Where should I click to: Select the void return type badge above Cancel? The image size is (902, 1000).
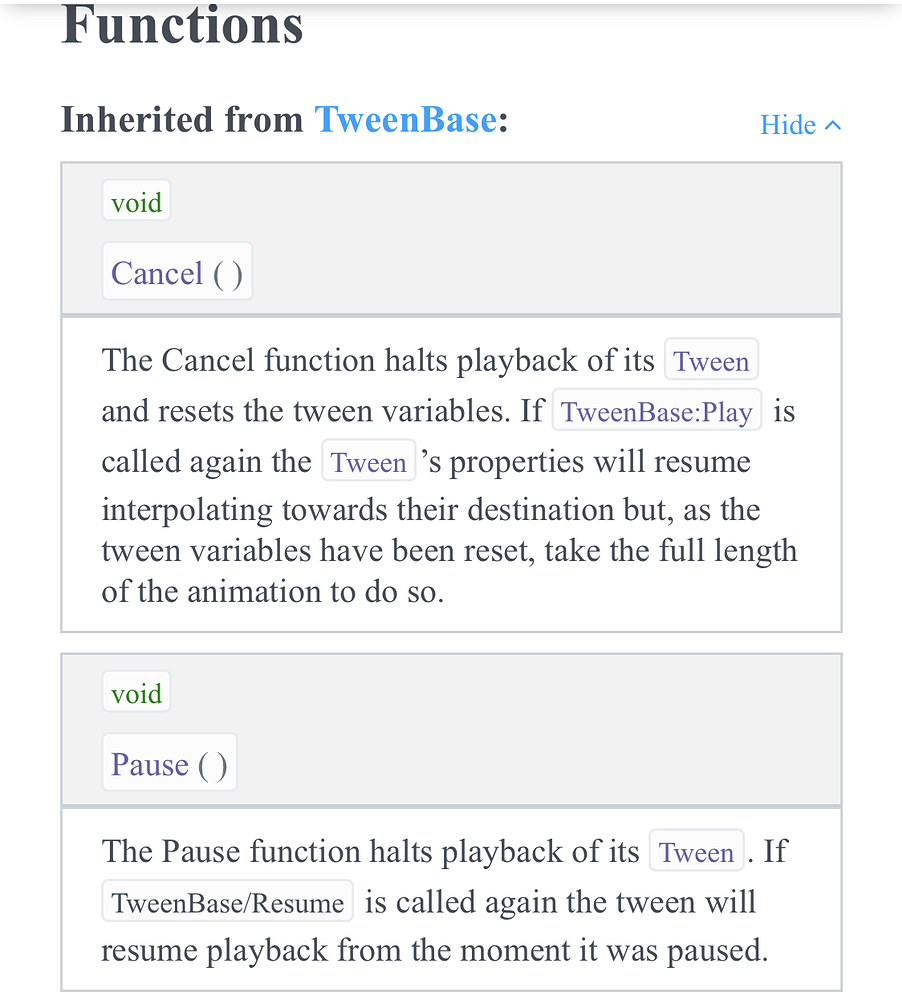tap(136, 201)
